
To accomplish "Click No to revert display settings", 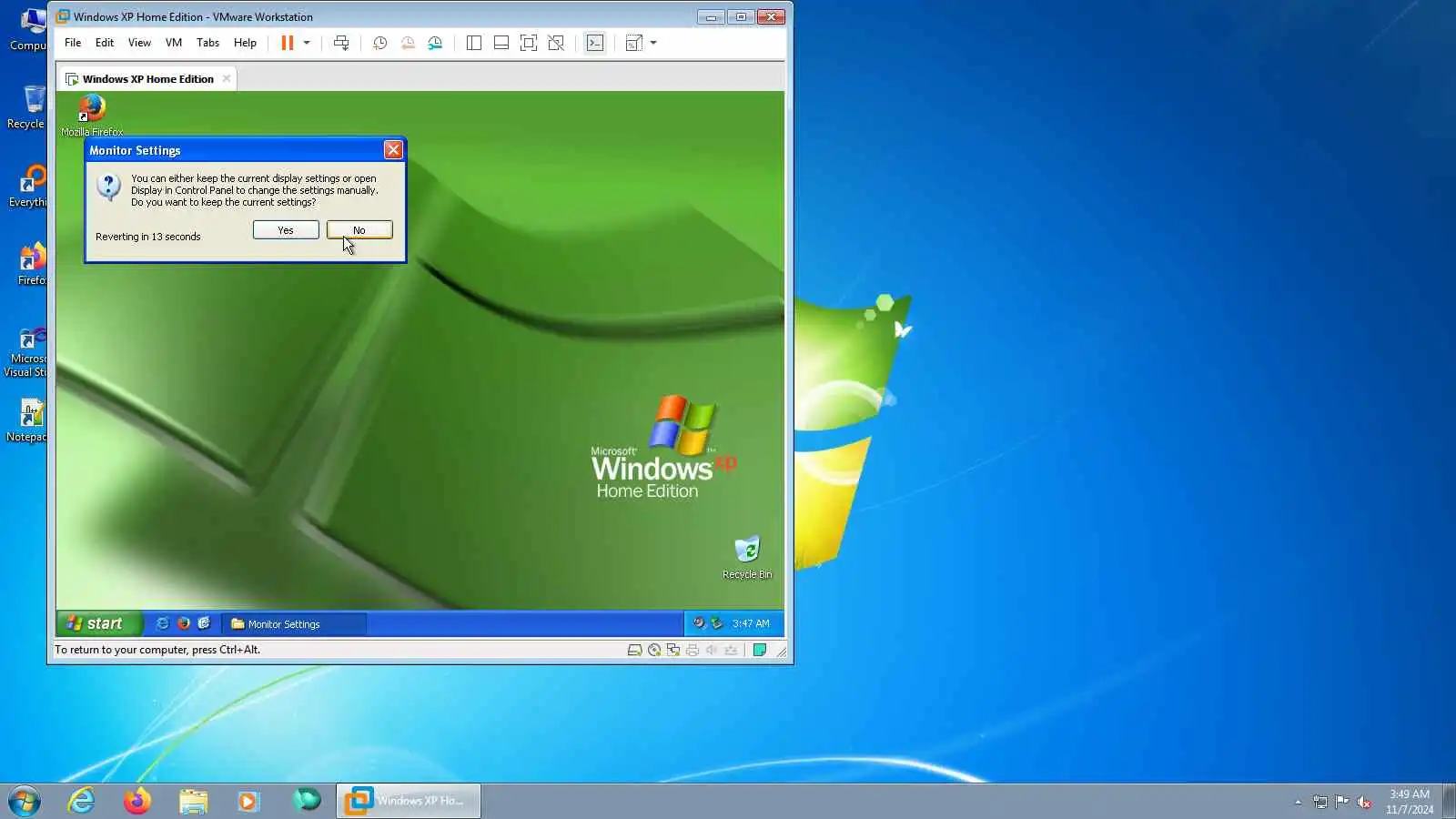I will pos(359,230).
